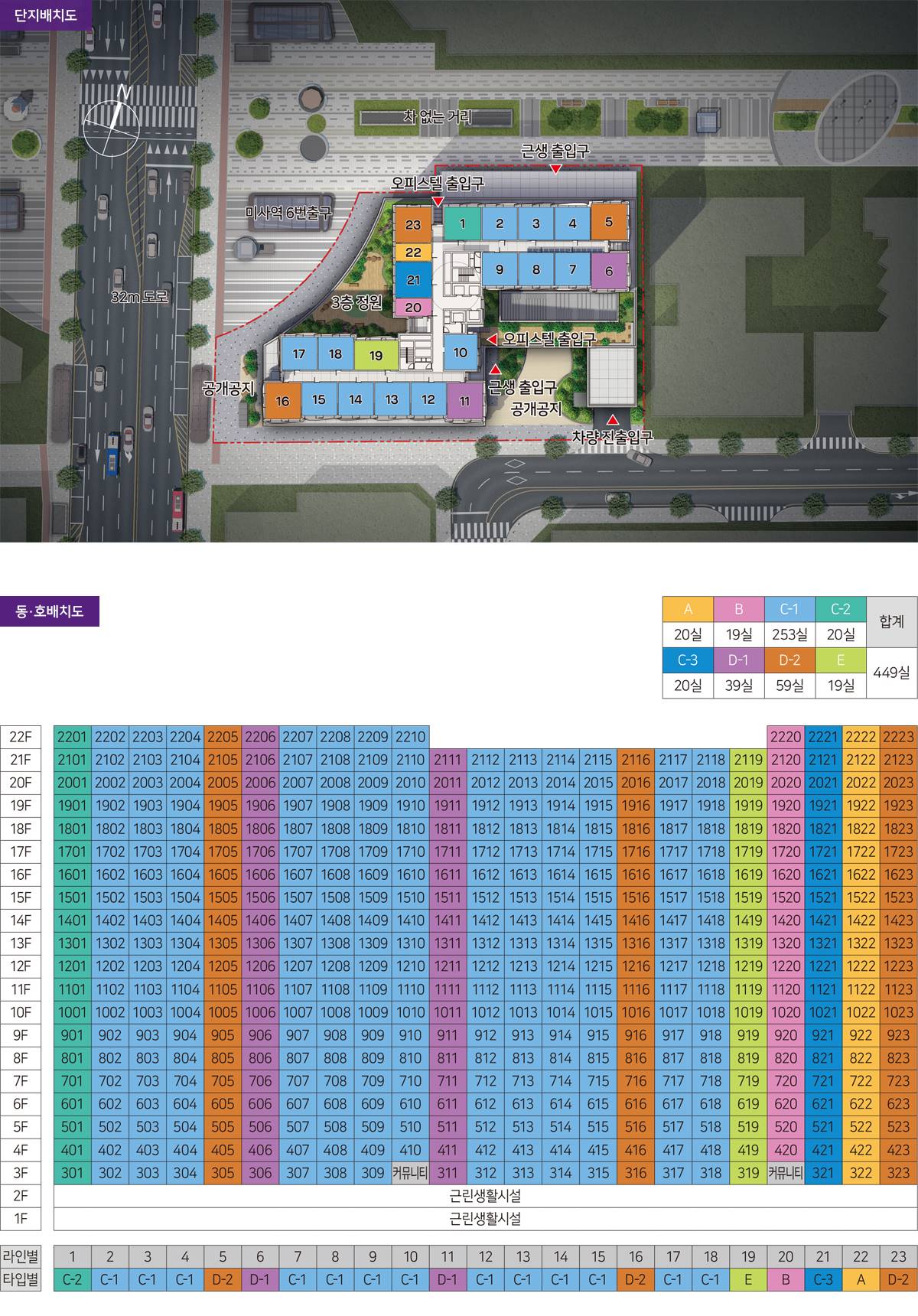The image size is (918, 1316).
Task: Choose room 1016 in the unit chart
Action: 636,1012
